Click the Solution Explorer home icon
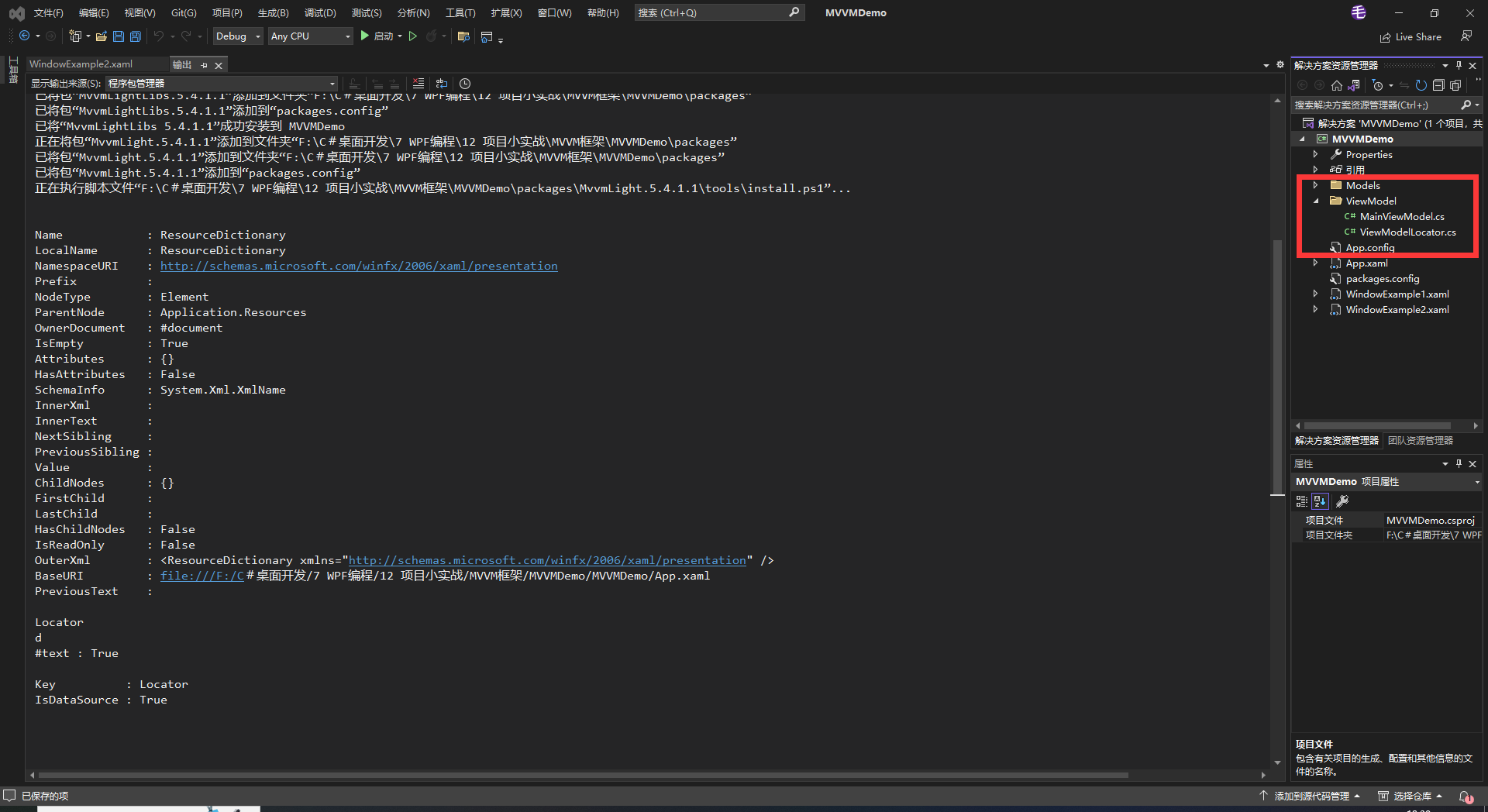Screen dimensions: 1488x812 [1337, 85]
